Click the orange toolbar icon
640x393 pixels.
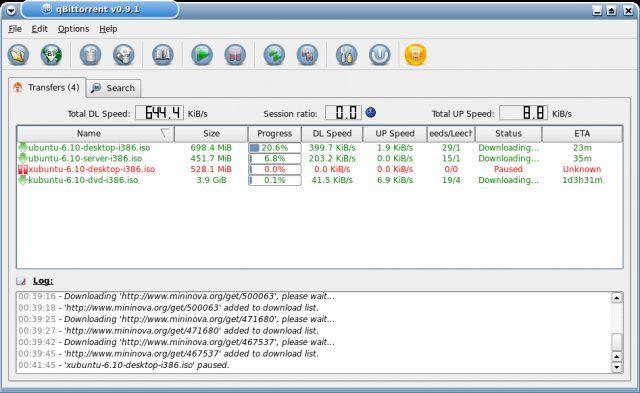pyautogui.click(x=416, y=55)
